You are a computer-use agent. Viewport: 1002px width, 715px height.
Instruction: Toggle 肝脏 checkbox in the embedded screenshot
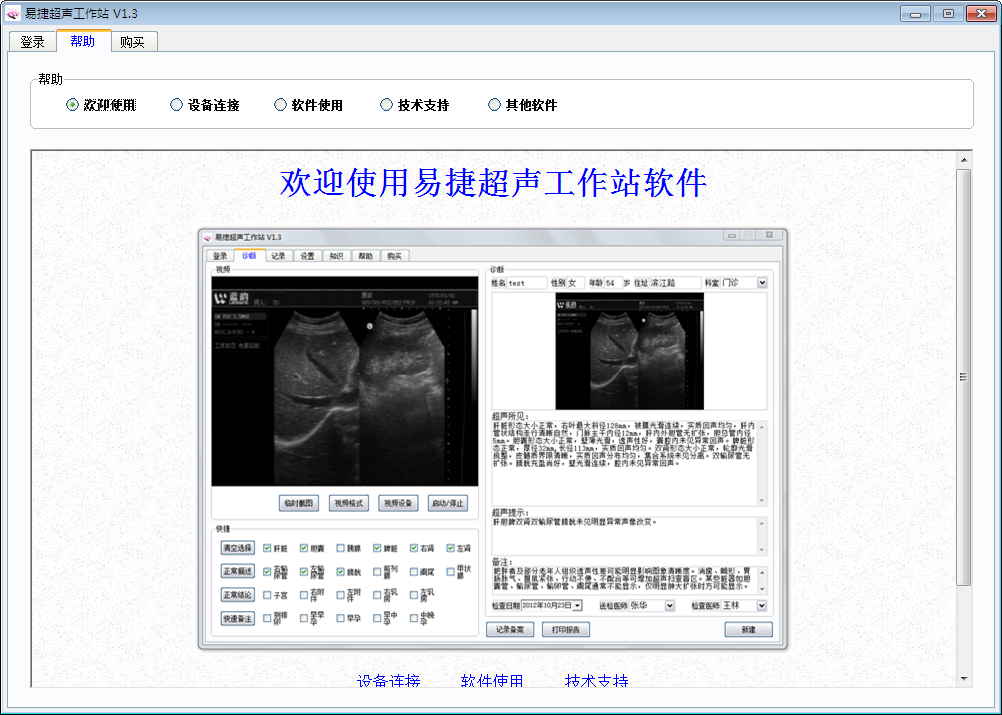[x=267, y=548]
